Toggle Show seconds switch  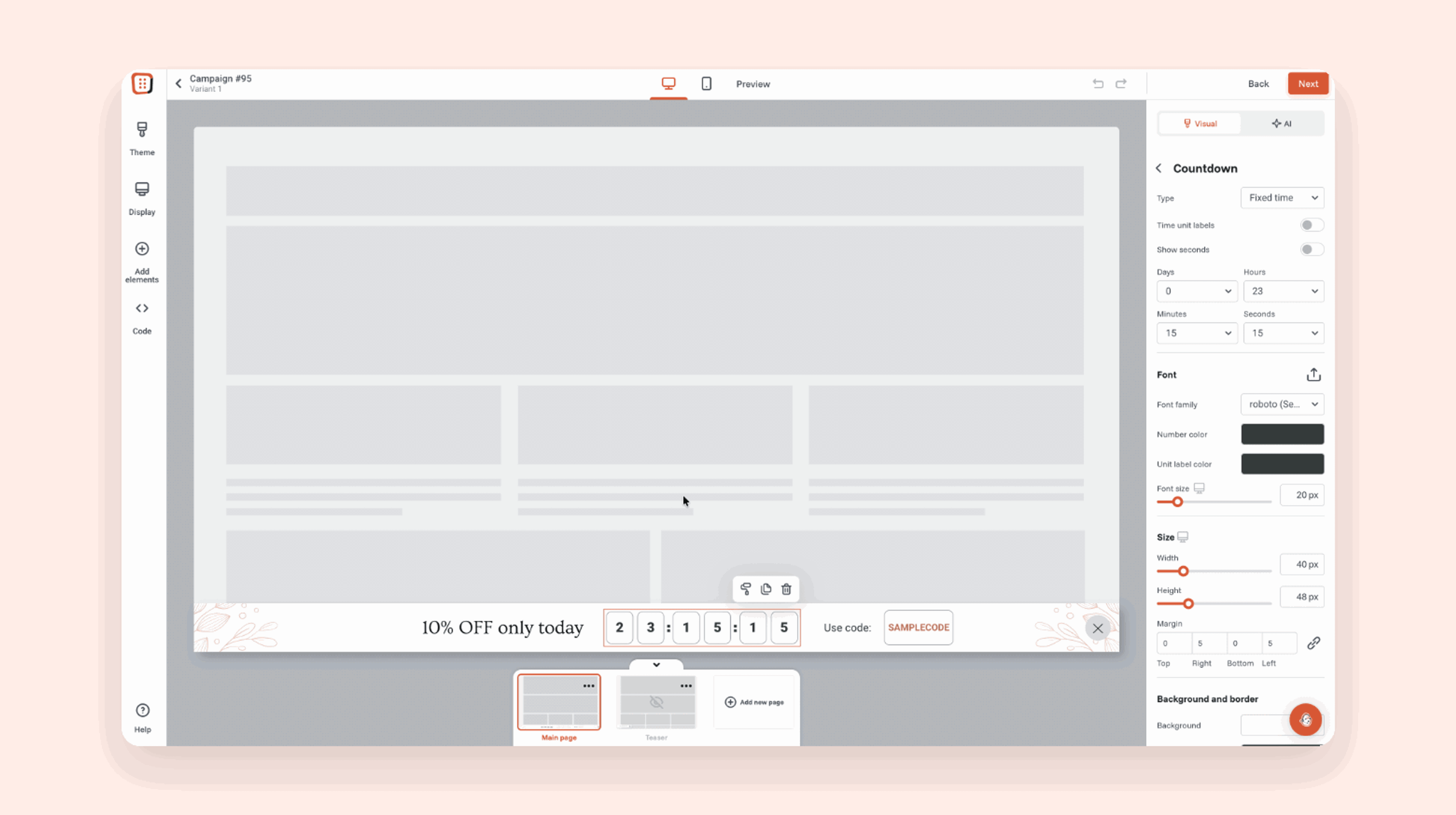pos(1311,249)
